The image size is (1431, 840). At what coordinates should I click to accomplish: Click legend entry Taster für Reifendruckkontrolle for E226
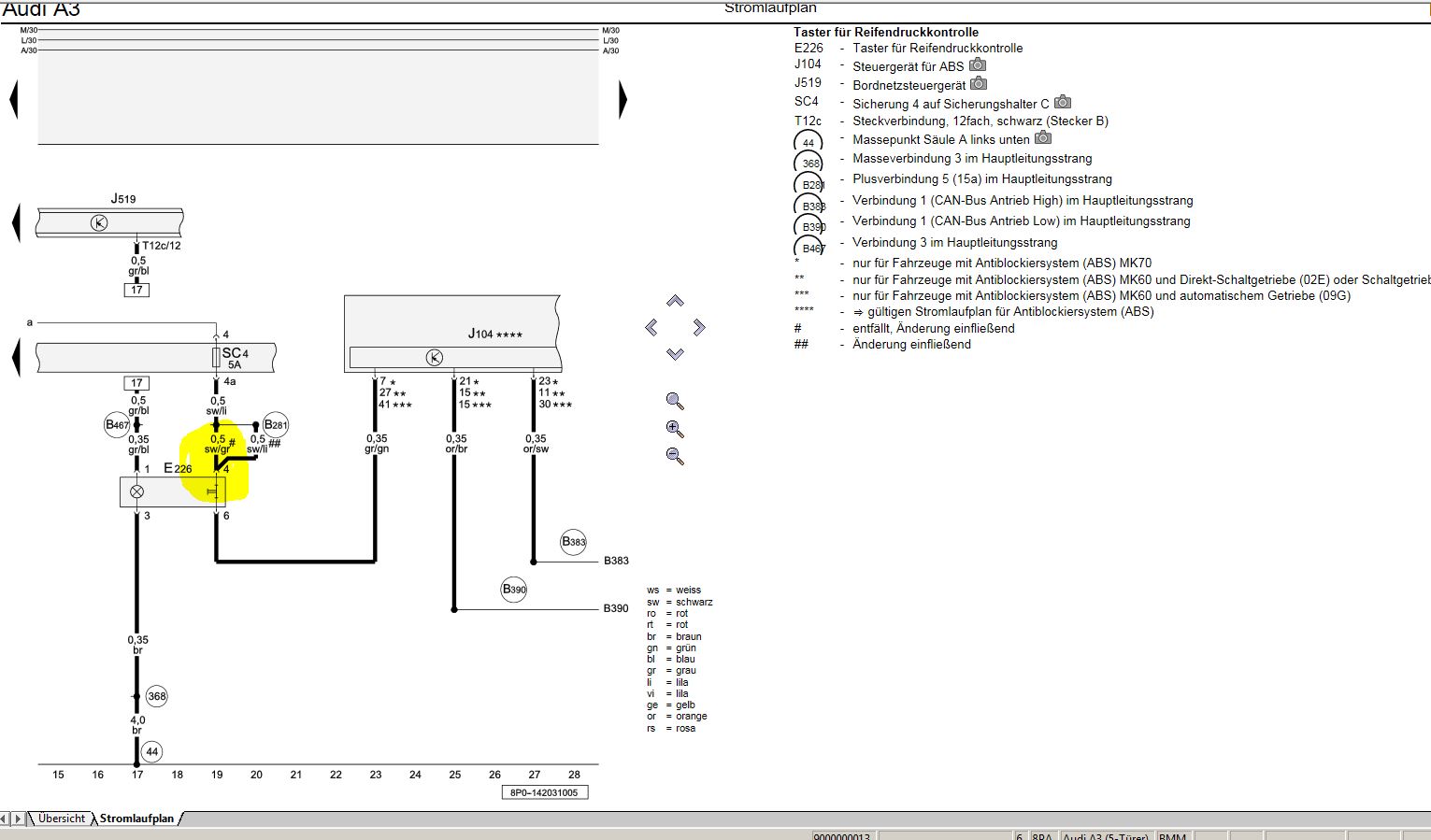click(x=937, y=48)
